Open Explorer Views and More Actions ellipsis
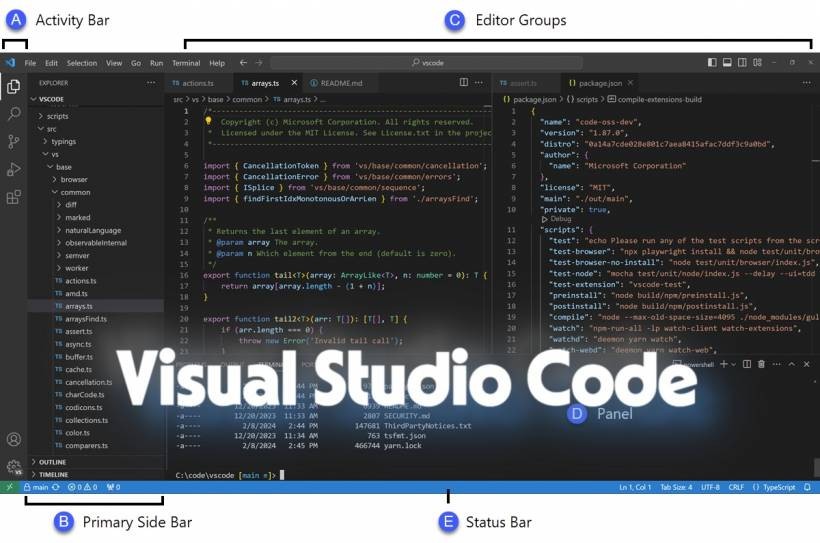820x543 pixels. point(151,83)
